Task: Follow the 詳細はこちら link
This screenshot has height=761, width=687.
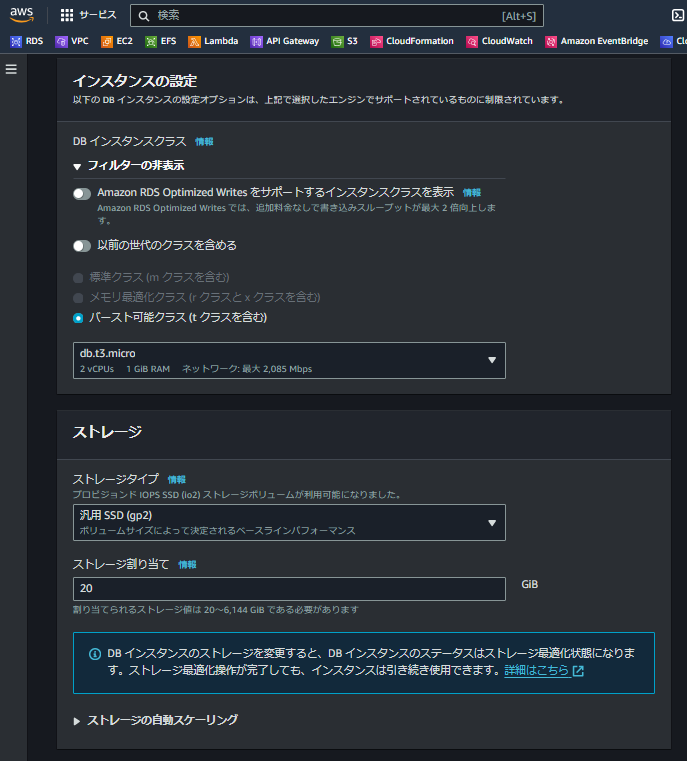Action: [x=537, y=670]
